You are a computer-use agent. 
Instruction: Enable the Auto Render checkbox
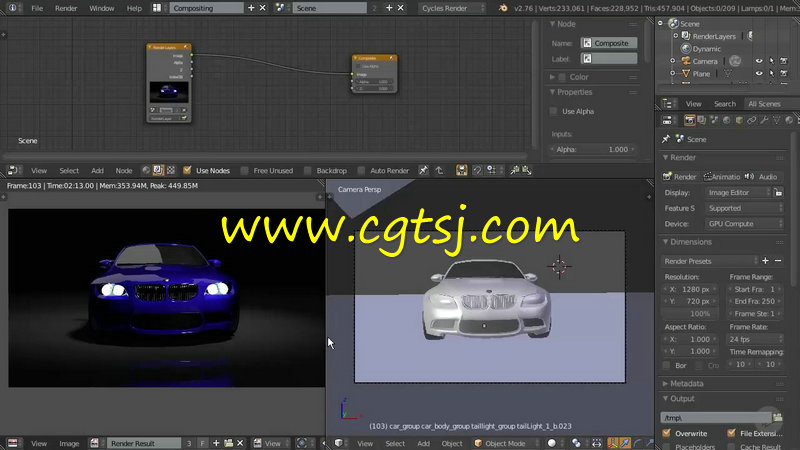tap(361, 170)
